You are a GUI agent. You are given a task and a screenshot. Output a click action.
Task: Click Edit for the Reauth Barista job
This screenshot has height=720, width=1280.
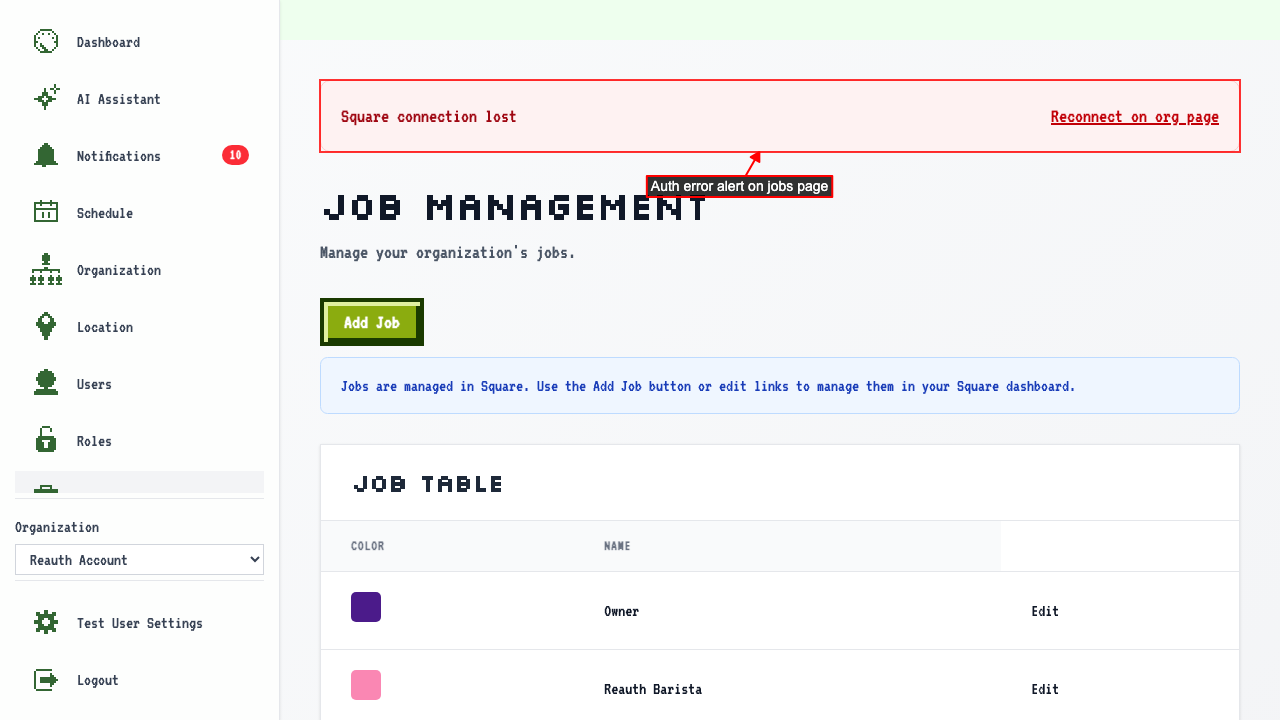pos(1045,689)
